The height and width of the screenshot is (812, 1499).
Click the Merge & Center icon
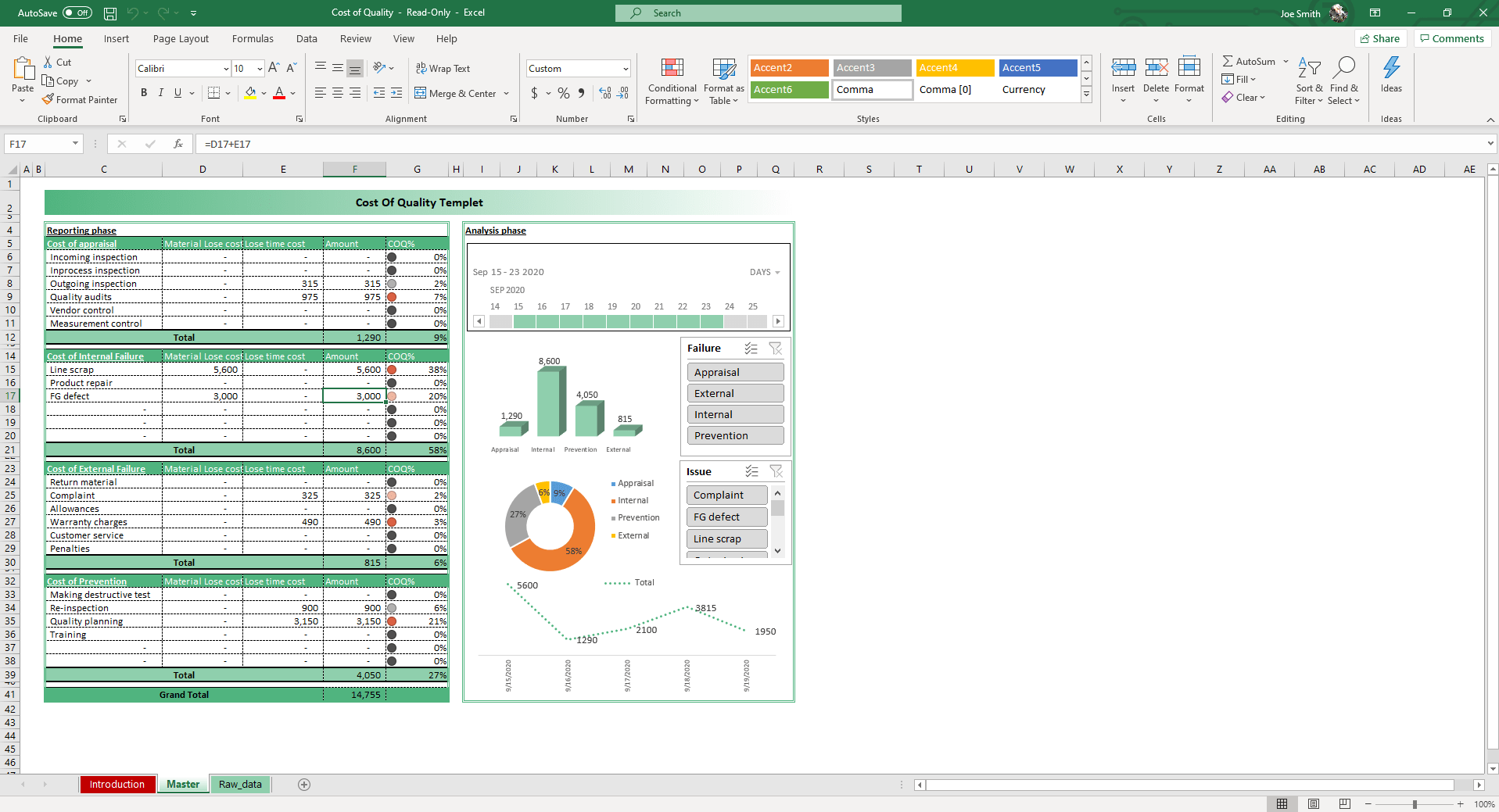pos(421,93)
